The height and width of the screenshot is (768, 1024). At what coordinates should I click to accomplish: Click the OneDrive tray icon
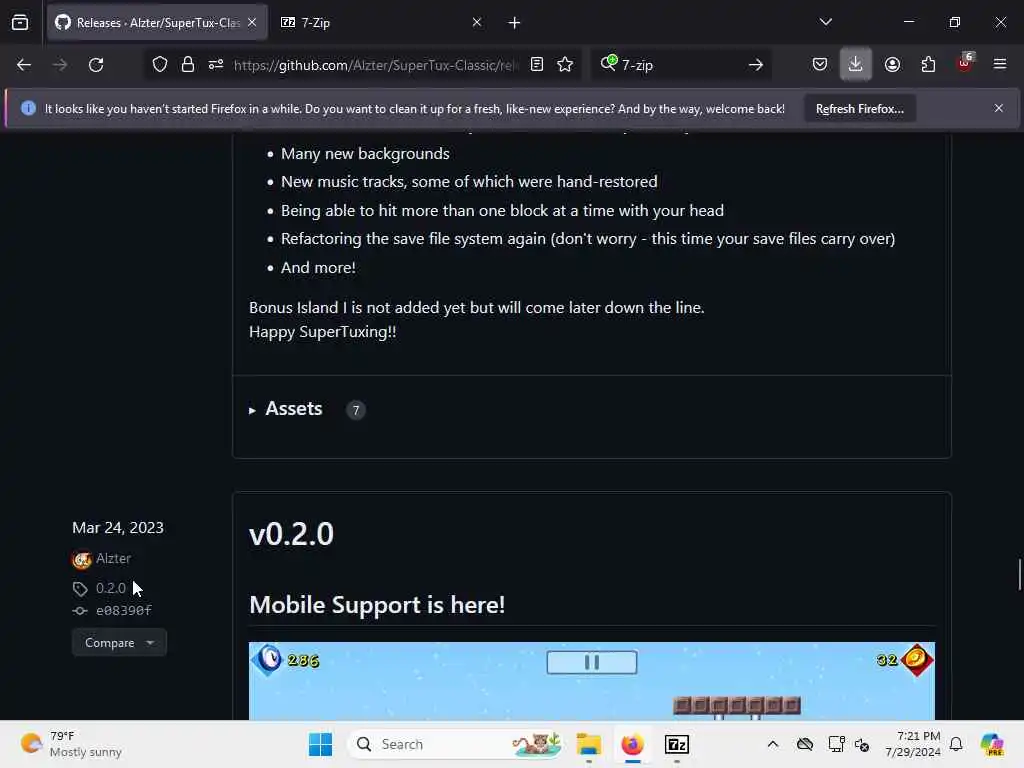[805, 744]
